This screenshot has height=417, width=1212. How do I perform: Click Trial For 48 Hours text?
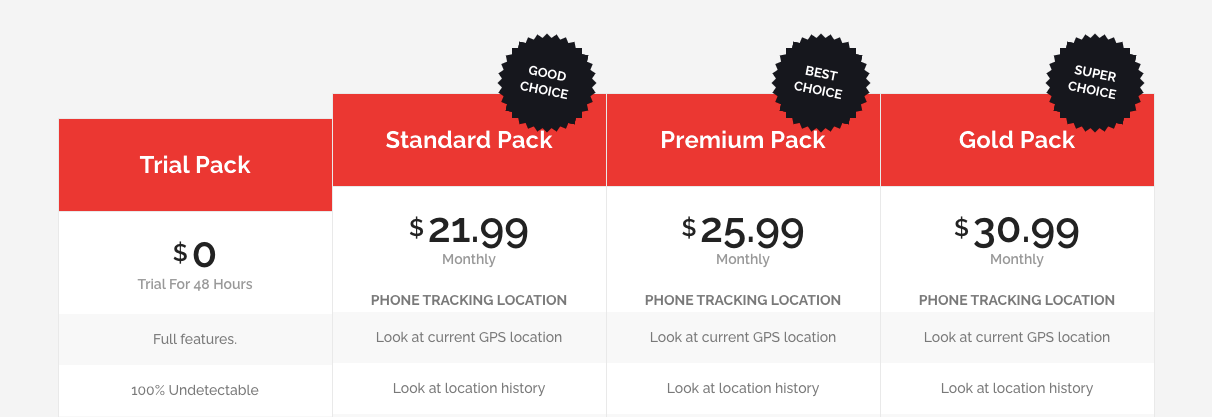[x=195, y=284]
